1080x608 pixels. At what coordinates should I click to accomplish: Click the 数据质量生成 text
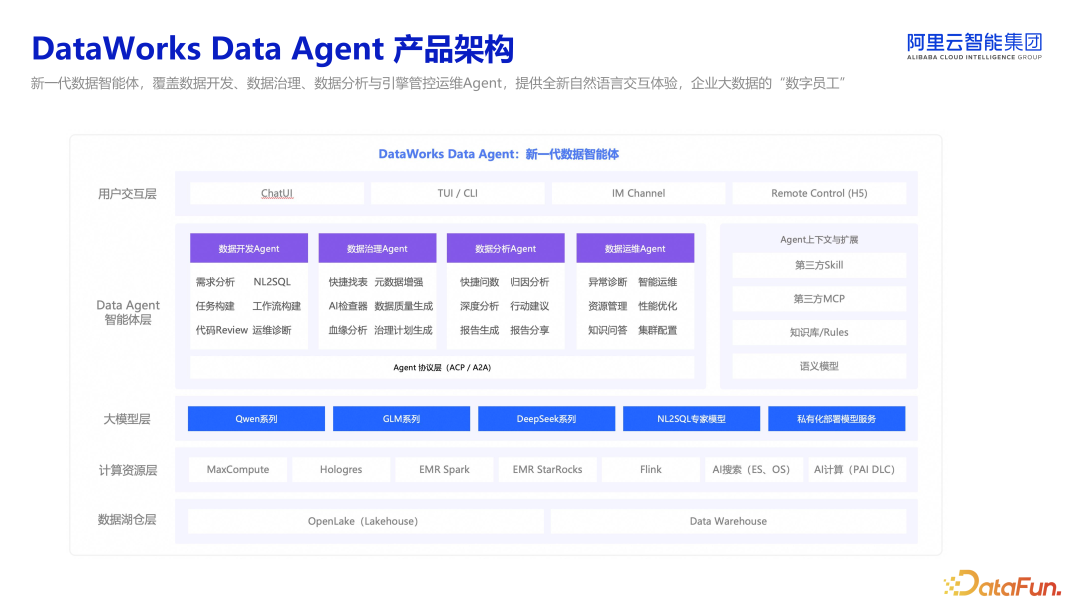pos(404,306)
